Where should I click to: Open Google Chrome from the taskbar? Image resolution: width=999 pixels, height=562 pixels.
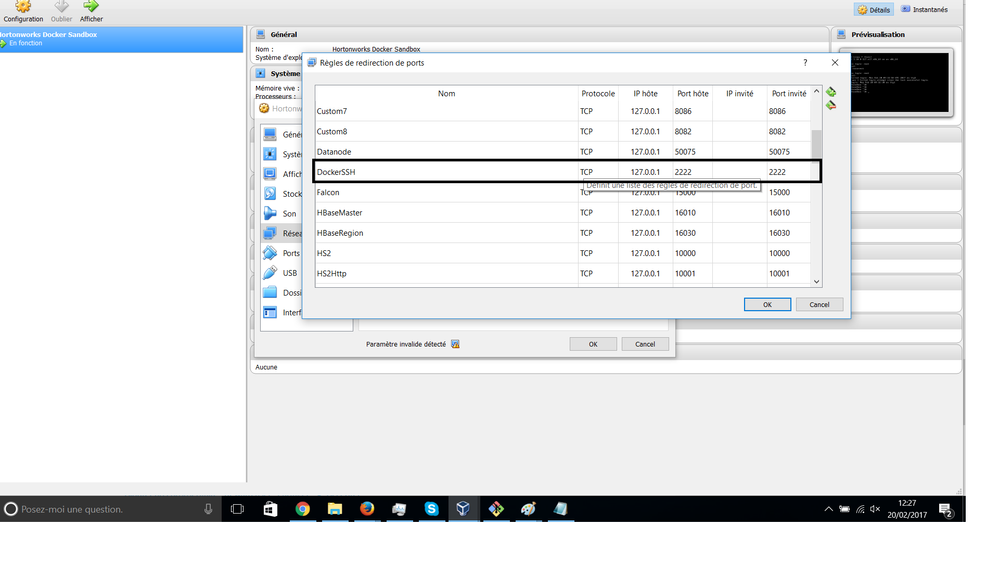(x=302, y=509)
